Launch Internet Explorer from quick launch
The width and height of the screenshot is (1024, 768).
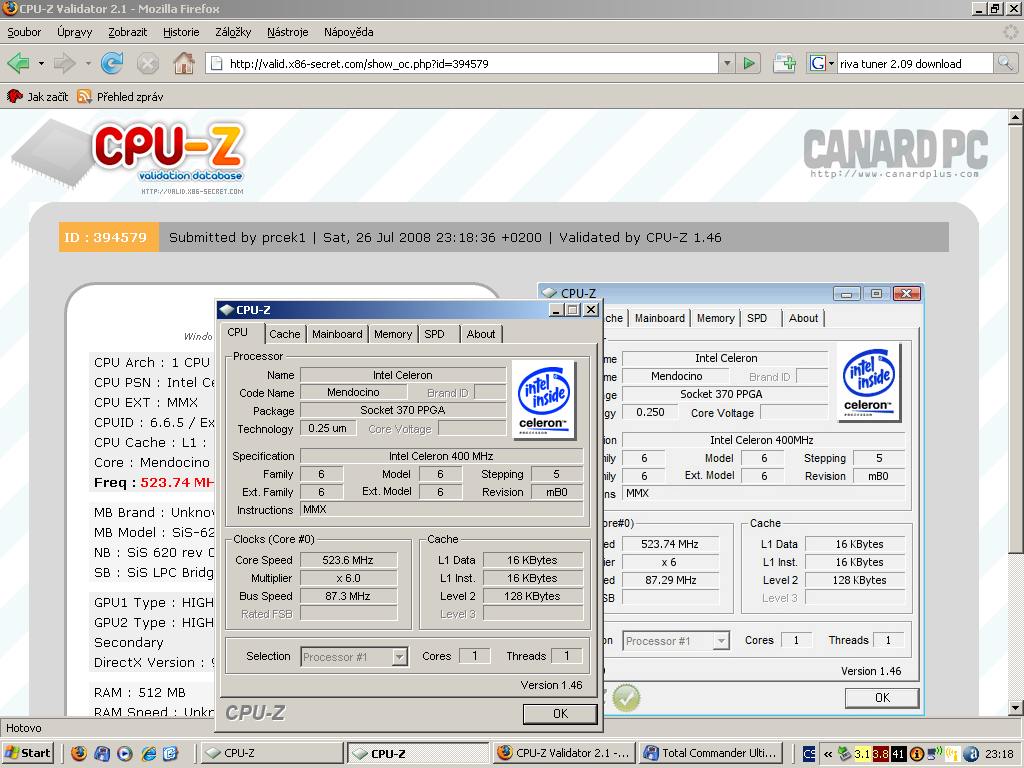[x=148, y=753]
